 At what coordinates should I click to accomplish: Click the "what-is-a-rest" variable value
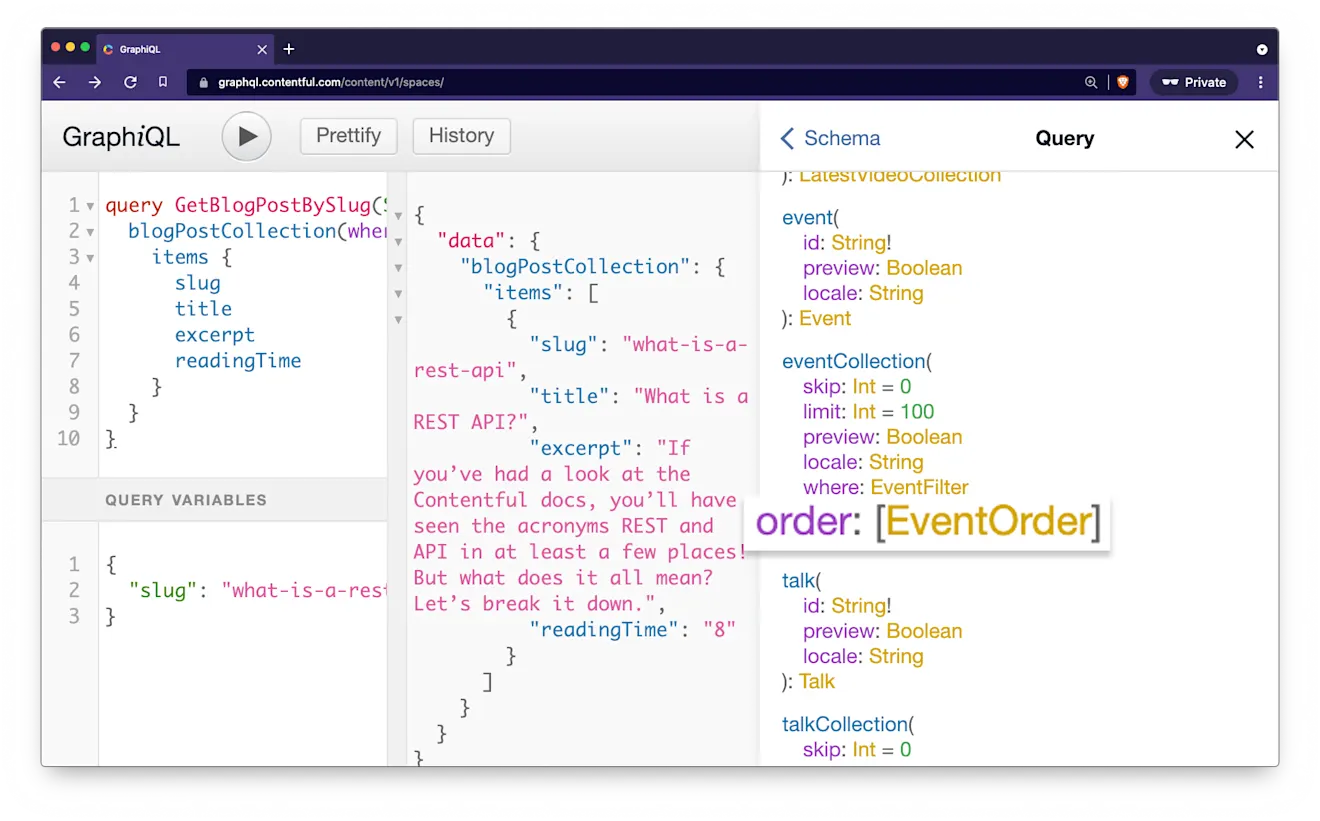coord(304,591)
